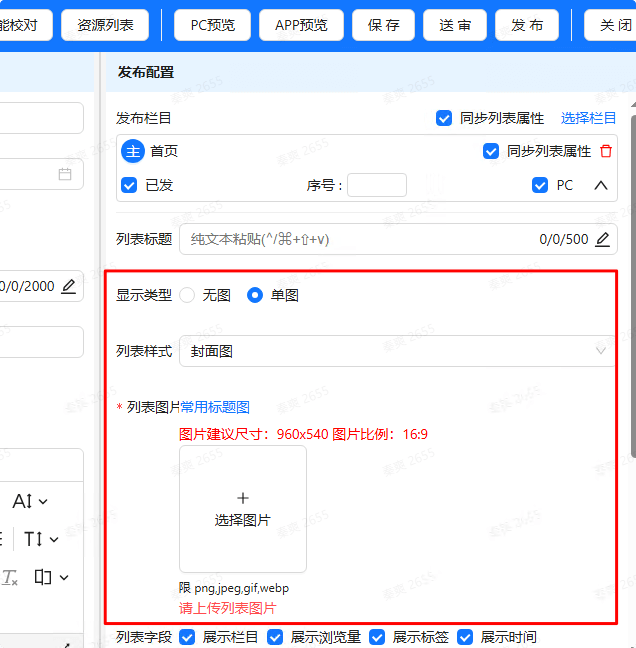
Task: Toggle the PC checkbox
Action: (x=540, y=185)
